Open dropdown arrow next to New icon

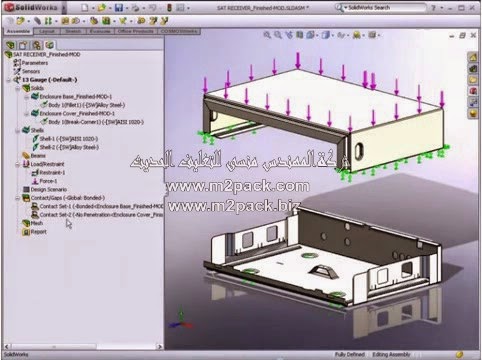click(93, 8)
